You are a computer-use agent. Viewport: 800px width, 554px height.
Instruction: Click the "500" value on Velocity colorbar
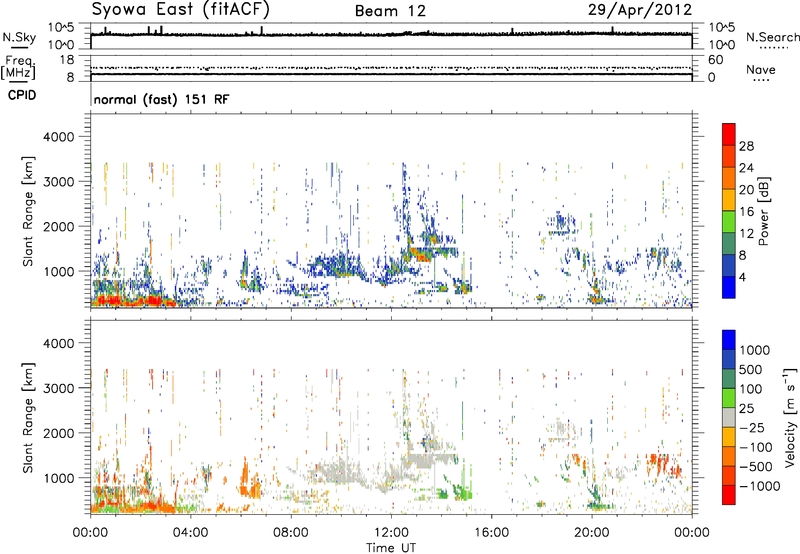point(751,369)
